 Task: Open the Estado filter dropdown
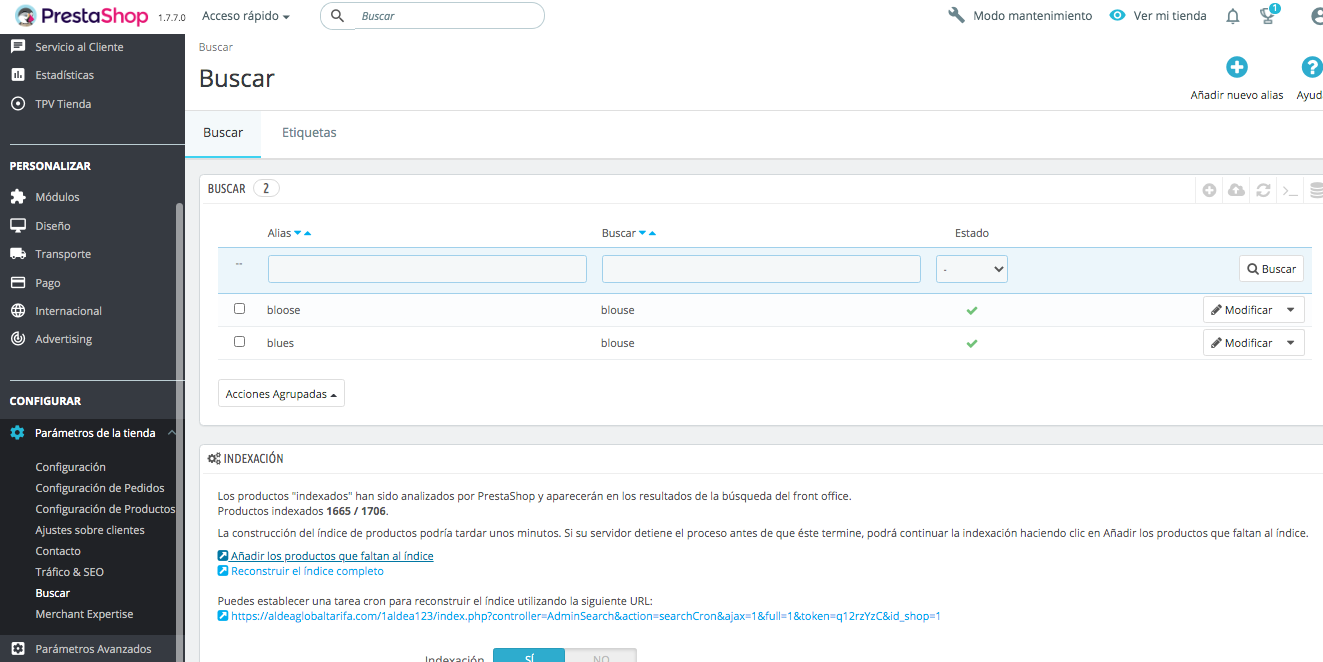972,269
